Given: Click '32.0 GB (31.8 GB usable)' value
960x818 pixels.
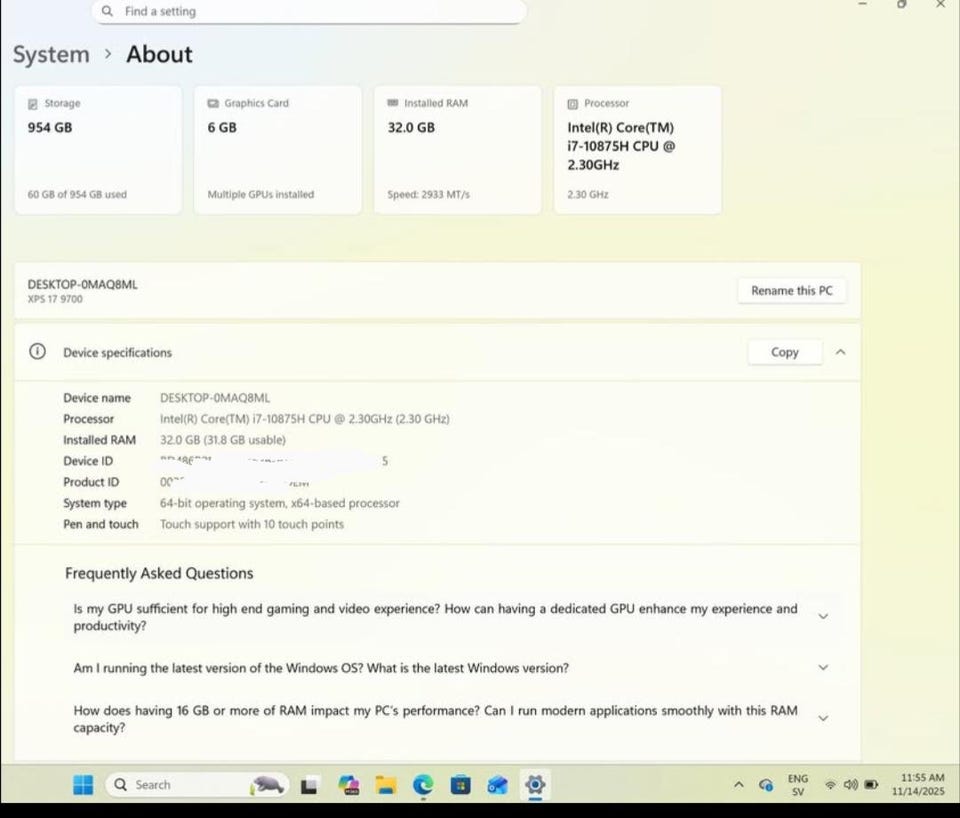Looking at the screenshot, I should (223, 440).
